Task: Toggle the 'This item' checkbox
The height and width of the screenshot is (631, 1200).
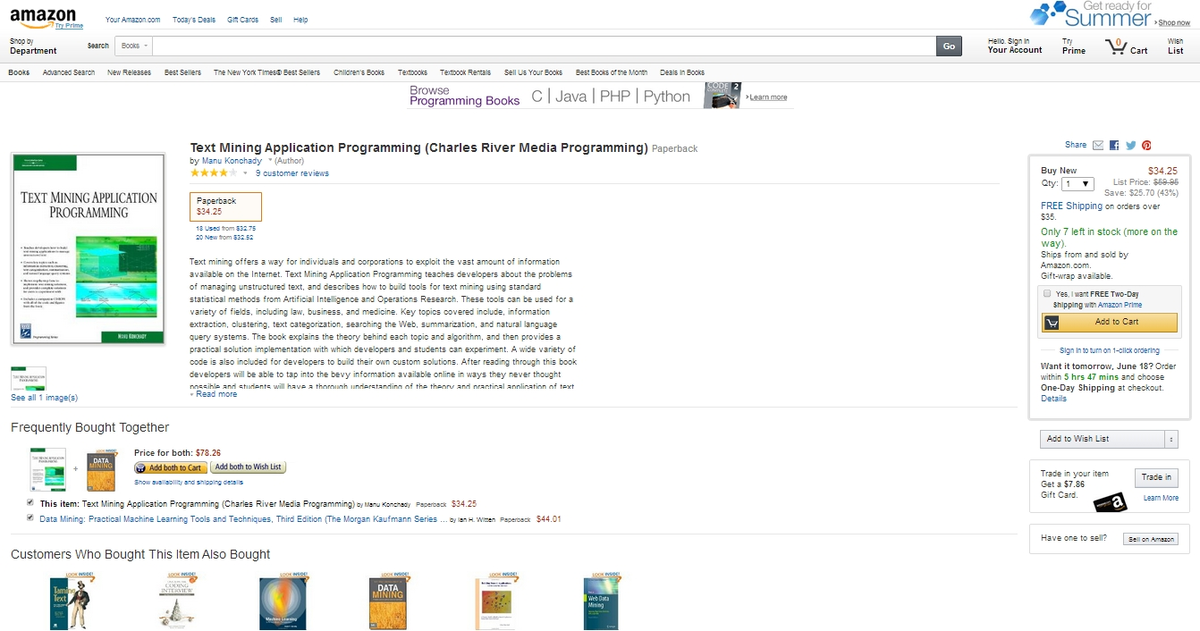Action: [30, 503]
